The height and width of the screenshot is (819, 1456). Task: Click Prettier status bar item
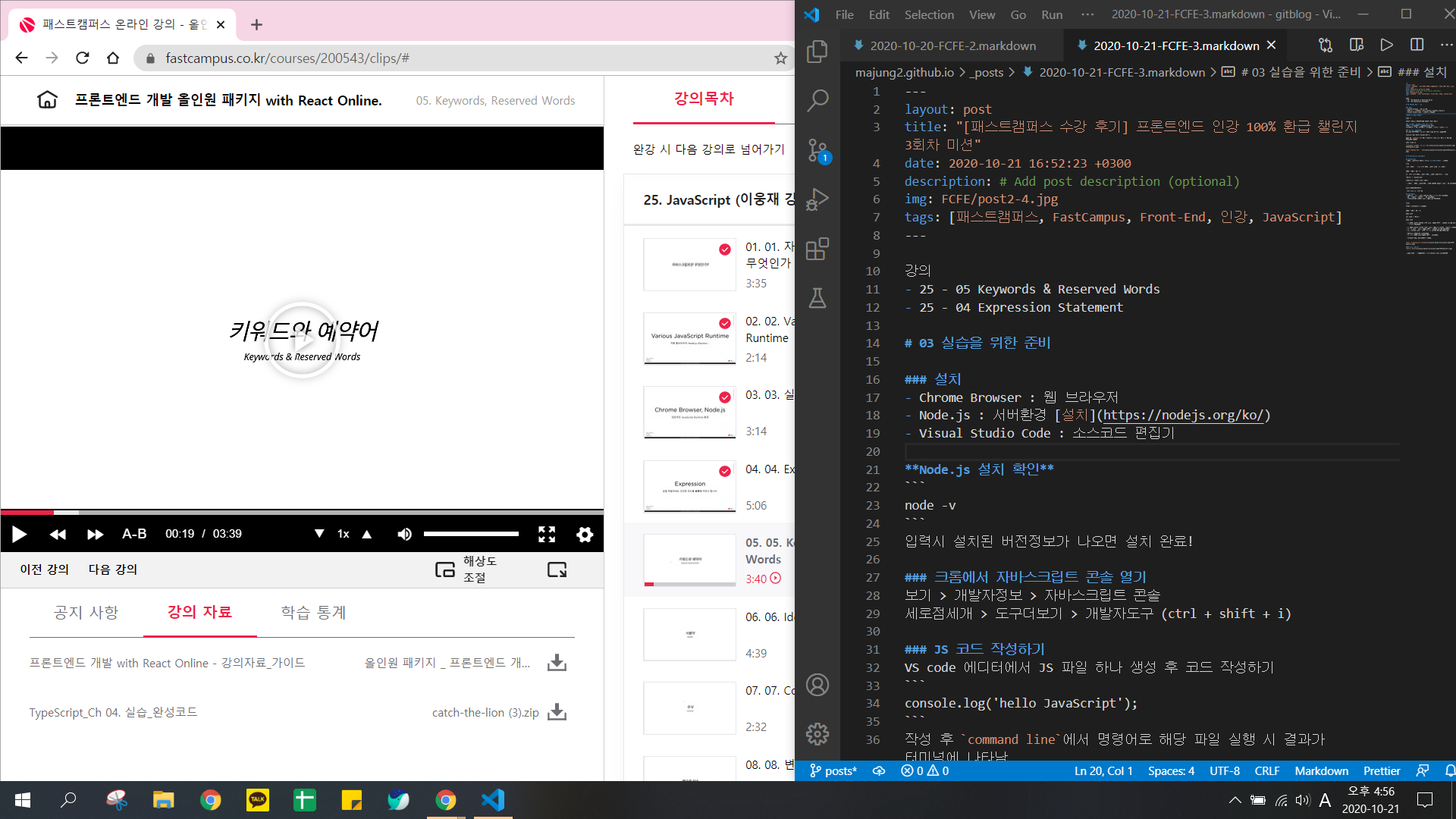pos(1382,770)
